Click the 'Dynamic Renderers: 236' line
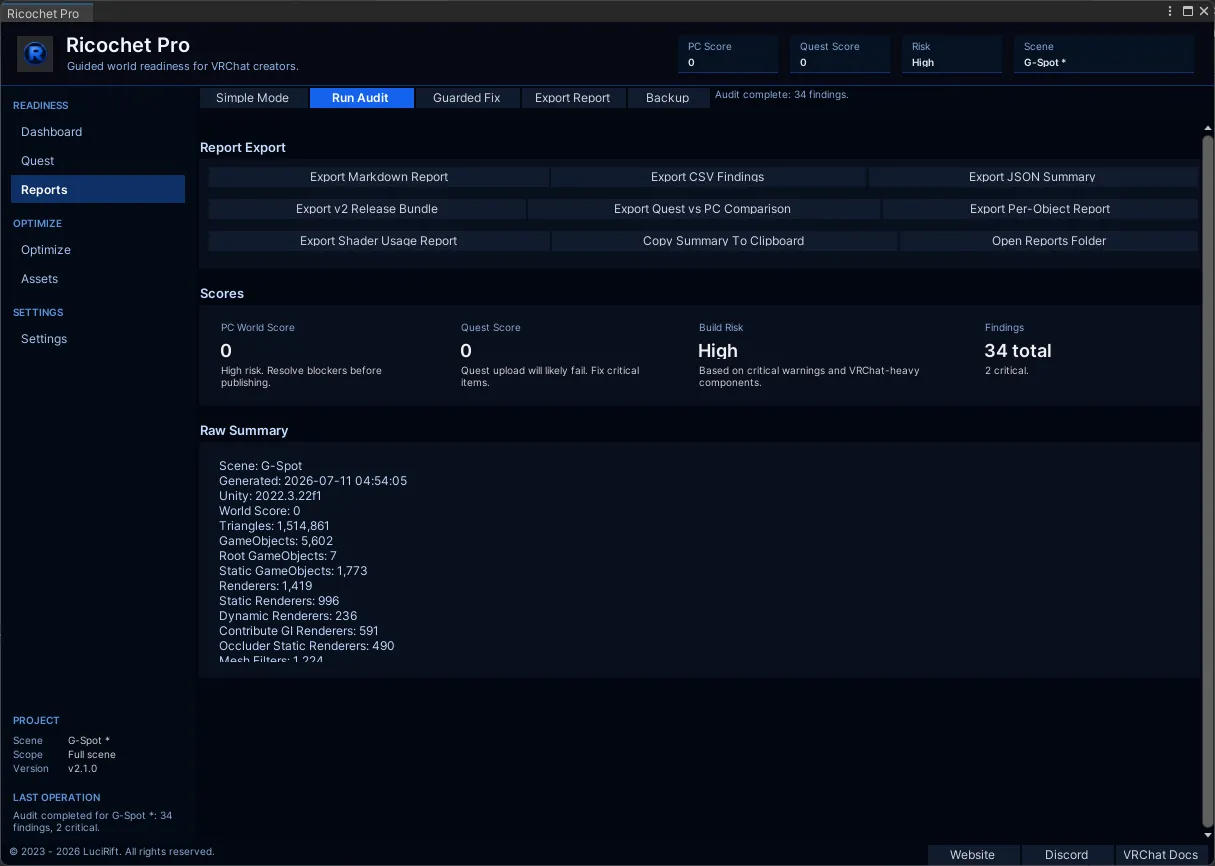This screenshot has width=1215, height=866. tap(288, 616)
